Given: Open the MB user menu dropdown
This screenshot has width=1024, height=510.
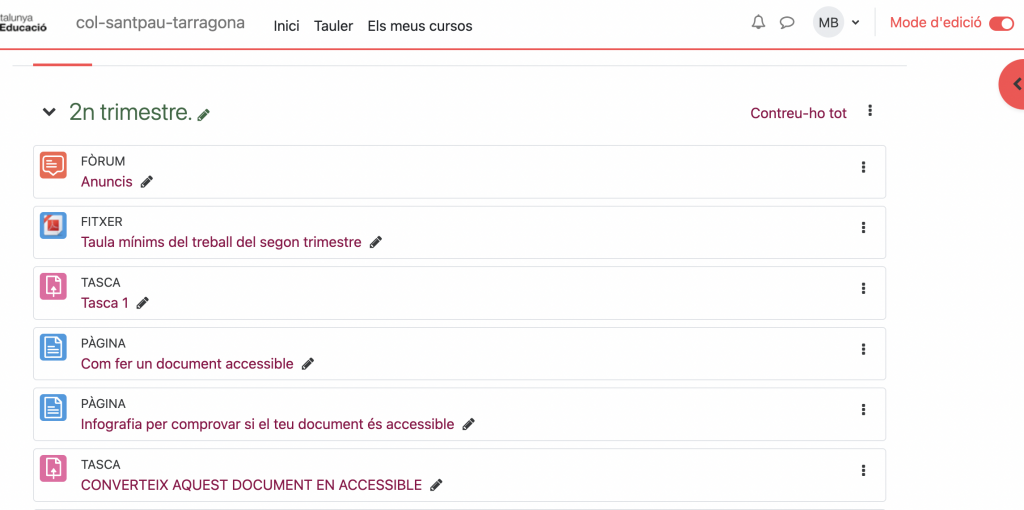Looking at the screenshot, I should pos(837,23).
